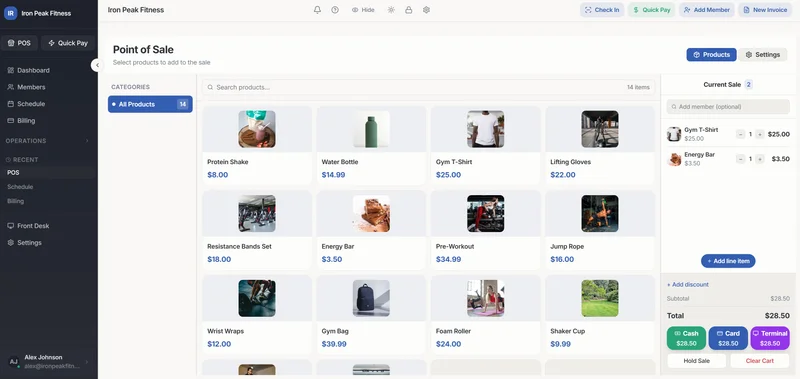This screenshot has width=800, height=379.
Task: Go to Dashboard in sidebar
Action: point(29,70)
